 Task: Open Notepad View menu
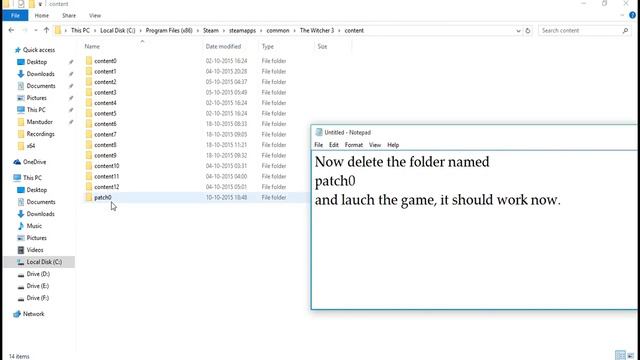(375, 145)
